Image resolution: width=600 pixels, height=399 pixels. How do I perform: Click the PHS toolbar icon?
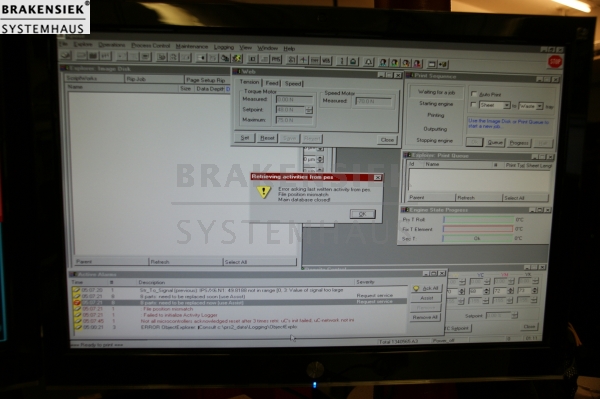(276, 59)
